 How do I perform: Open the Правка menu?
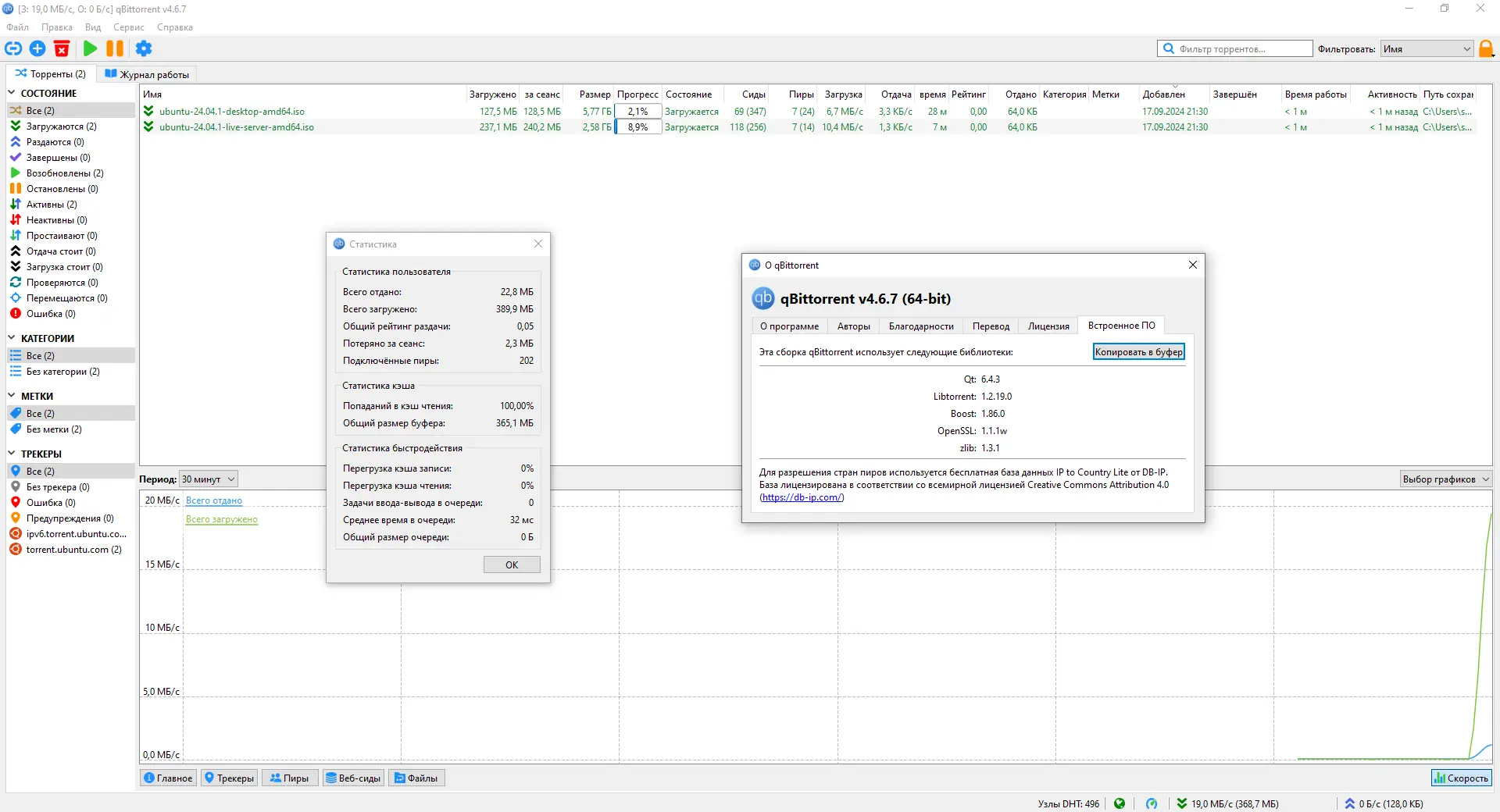click(57, 27)
